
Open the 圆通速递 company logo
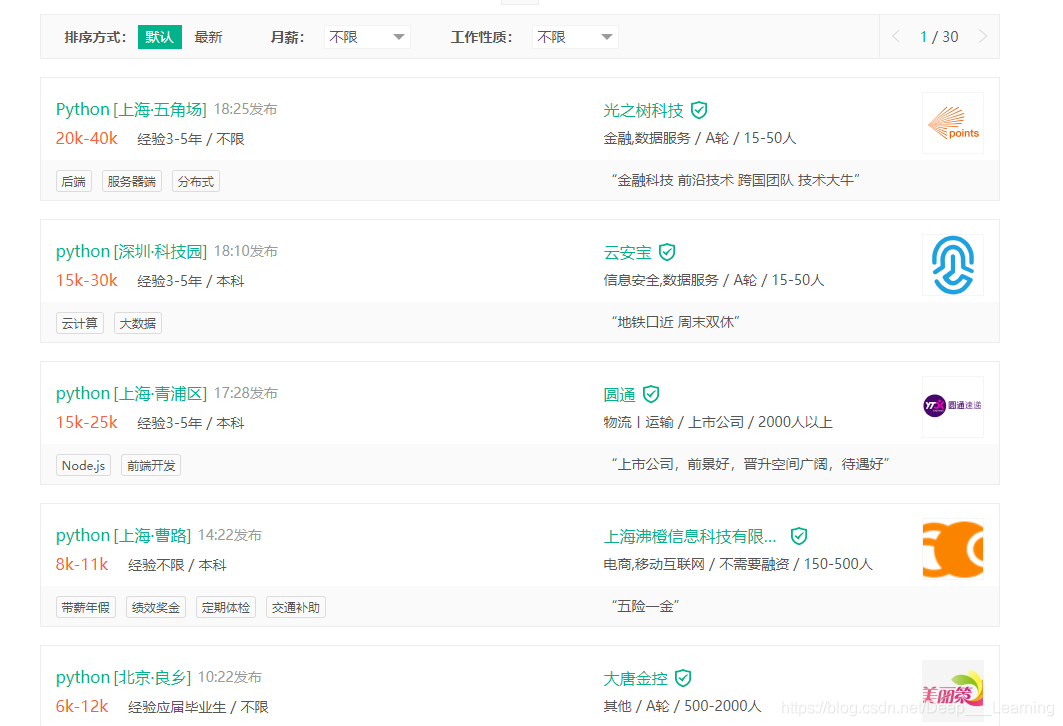coord(952,407)
